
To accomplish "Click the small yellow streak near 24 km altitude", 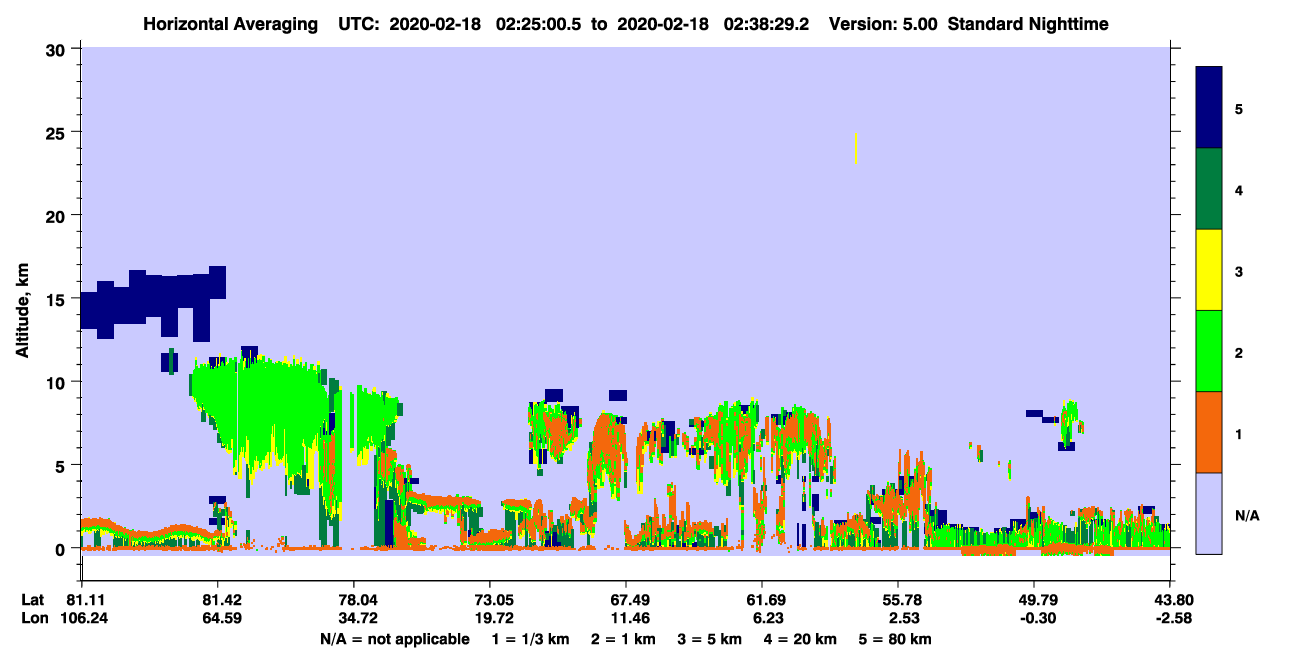I will coord(856,147).
